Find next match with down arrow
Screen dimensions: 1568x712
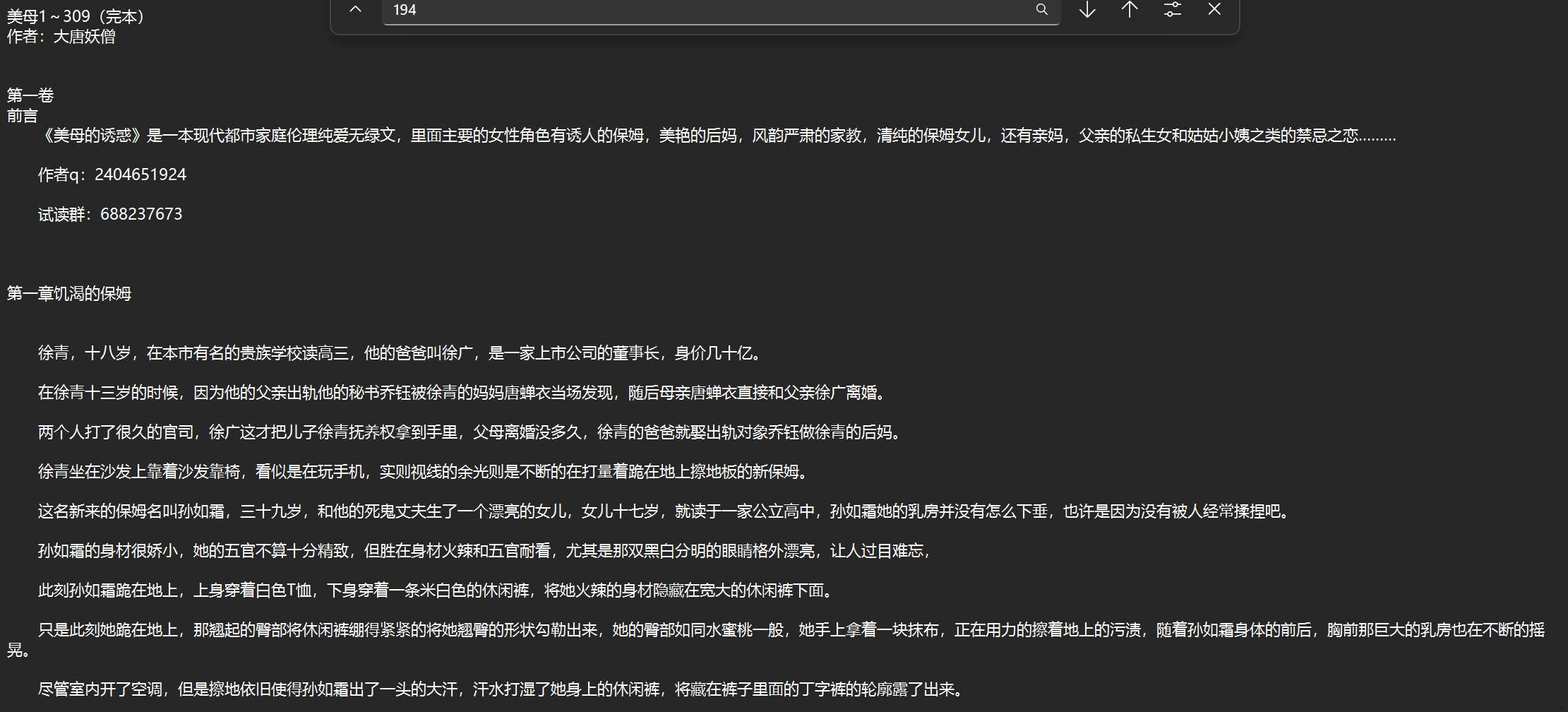click(1087, 10)
